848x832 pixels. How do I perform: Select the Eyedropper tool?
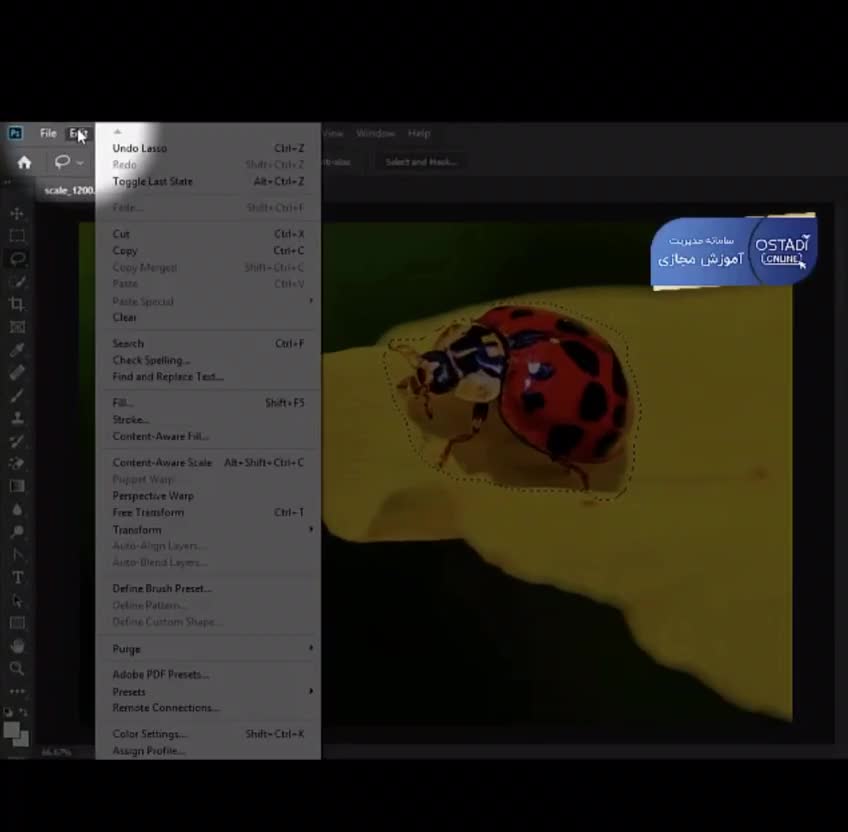[17, 350]
